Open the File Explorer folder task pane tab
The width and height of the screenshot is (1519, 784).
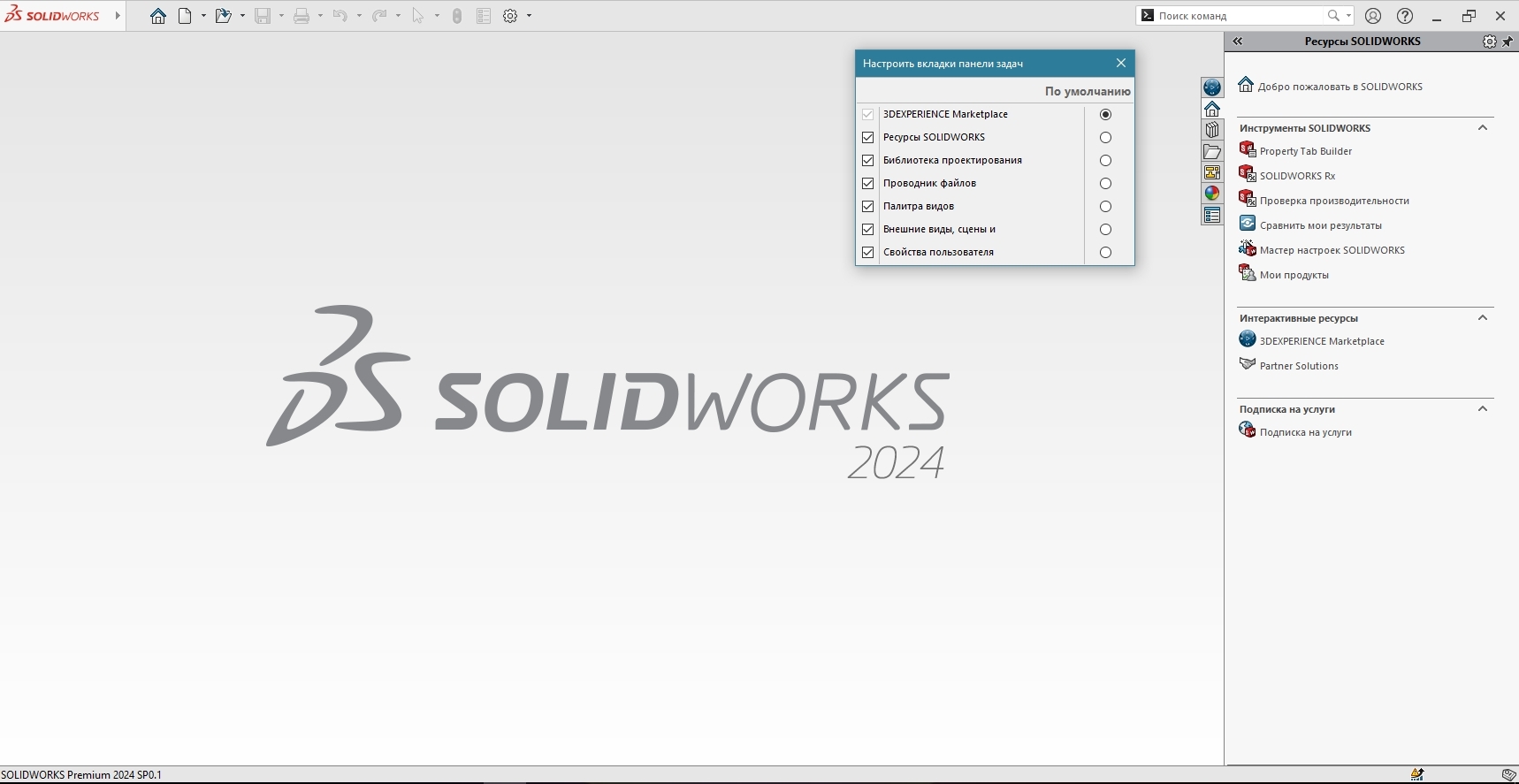point(1212,151)
